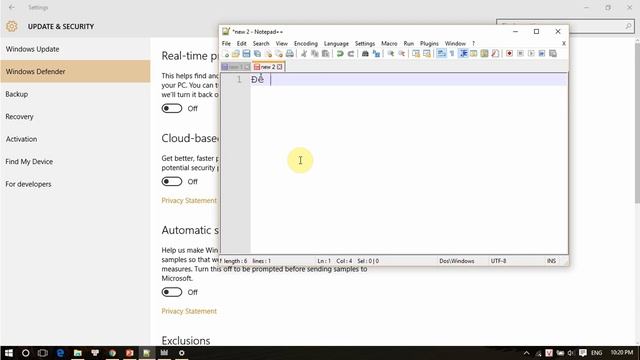
Task: Toggle the indent guide toolbar icon
Action: tap(463, 53)
